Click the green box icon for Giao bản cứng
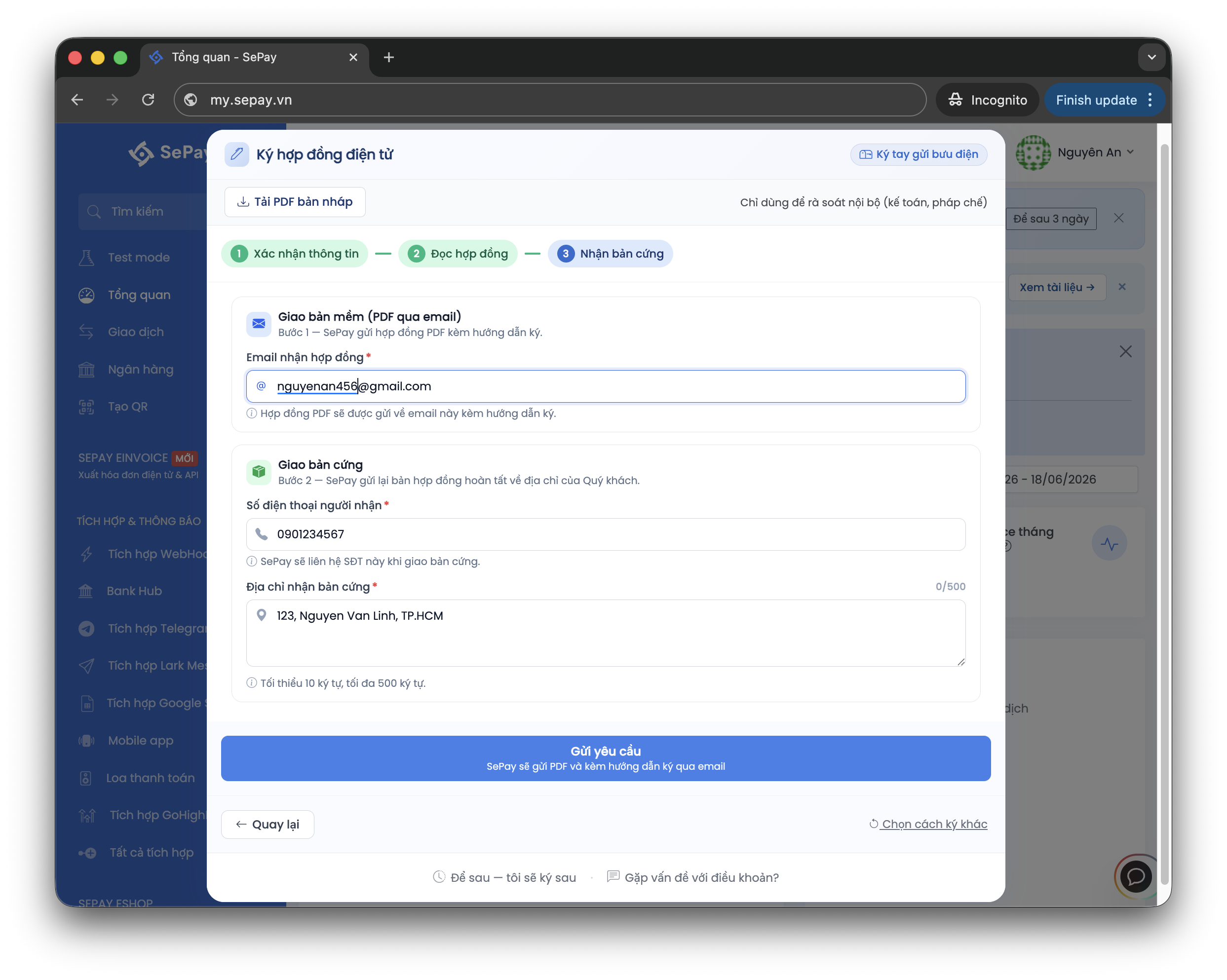The image size is (1227, 980). 258,471
